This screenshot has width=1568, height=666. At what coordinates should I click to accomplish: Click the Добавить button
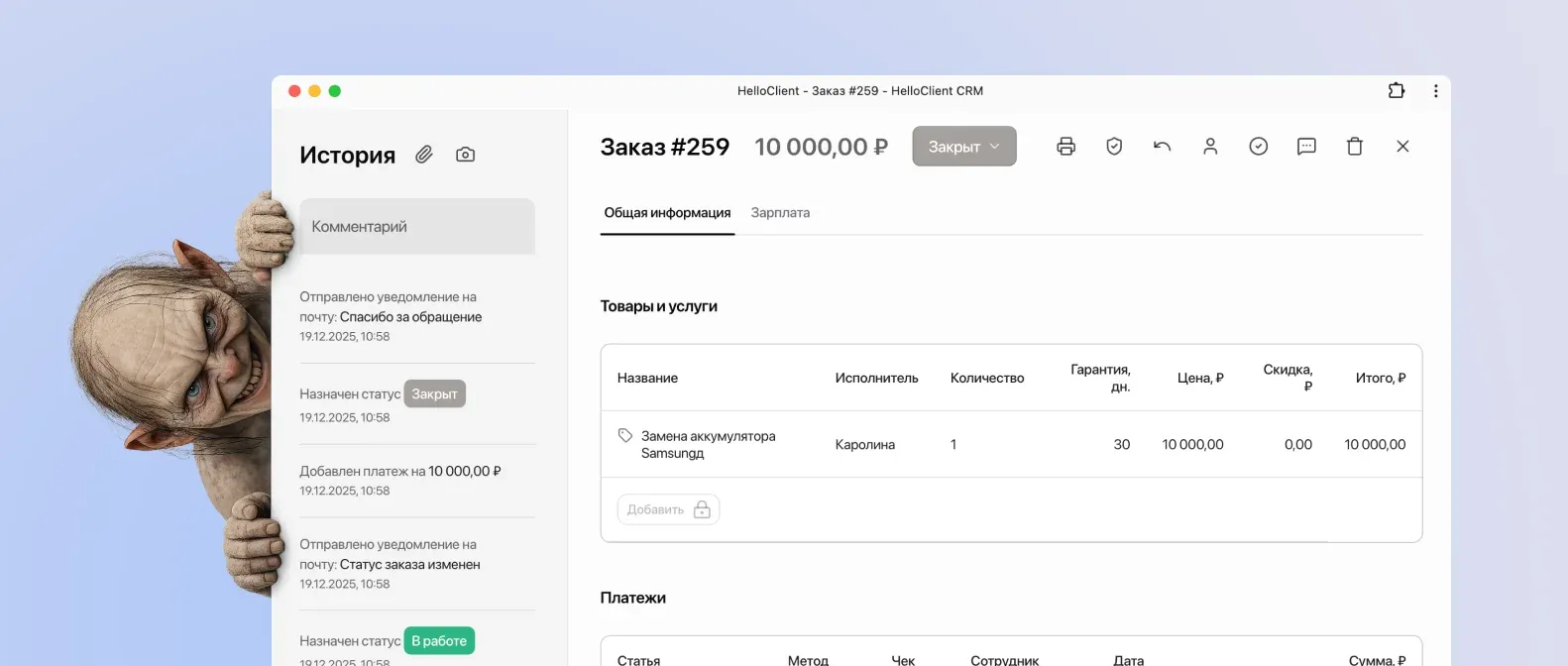(x=668, y=509)
